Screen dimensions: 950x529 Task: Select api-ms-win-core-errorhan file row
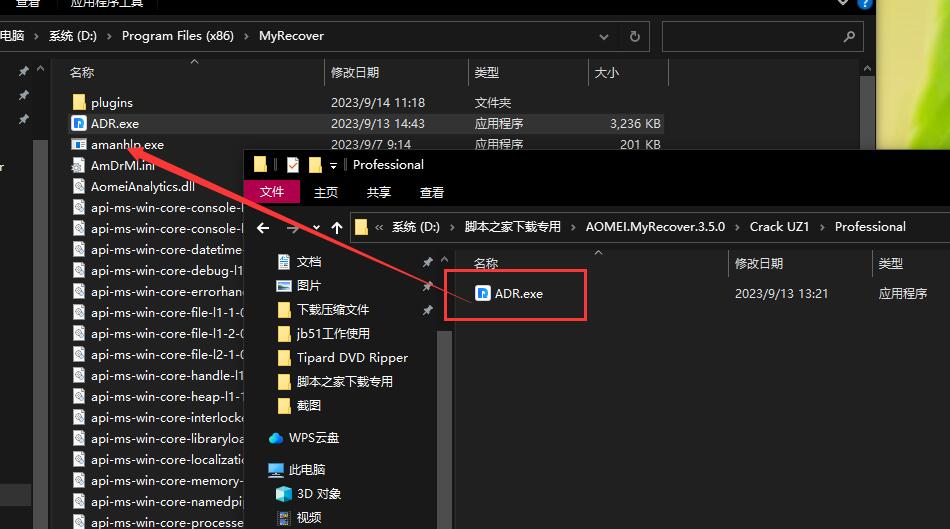(x=156, y=291)
